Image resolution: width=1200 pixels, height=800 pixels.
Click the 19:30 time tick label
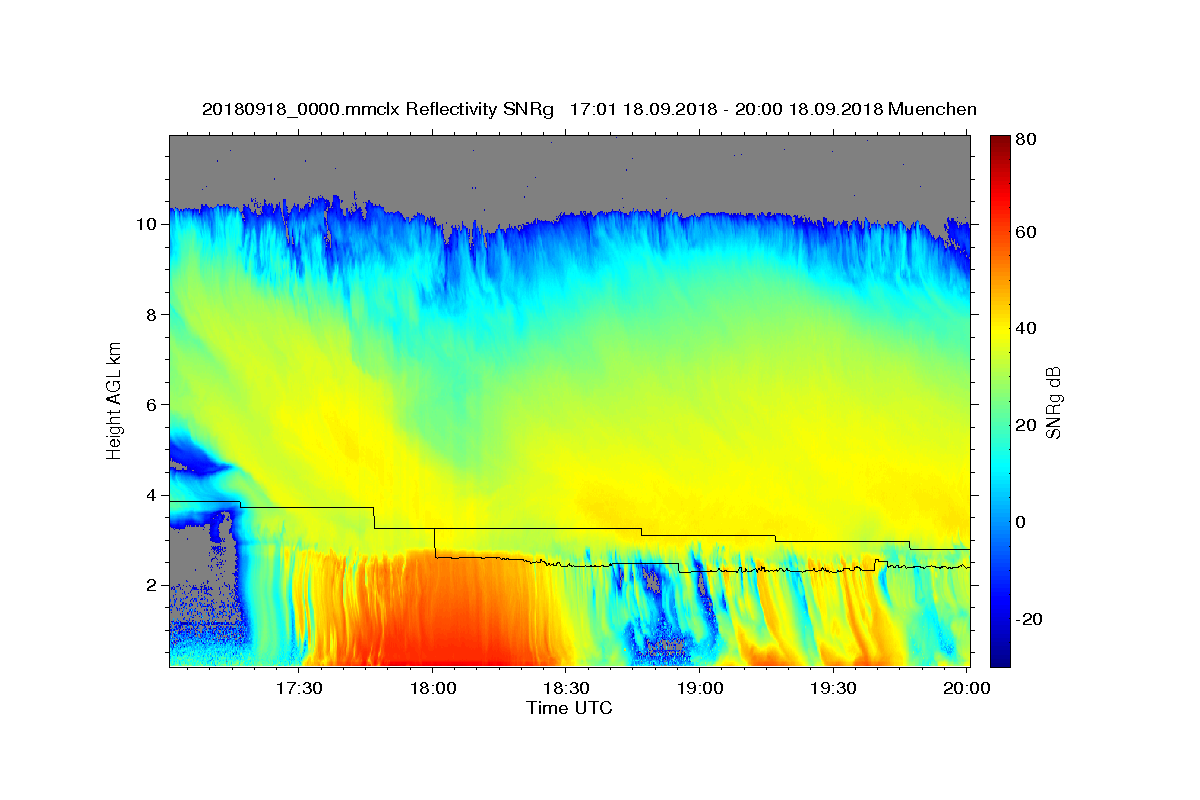tap(833, 689)
